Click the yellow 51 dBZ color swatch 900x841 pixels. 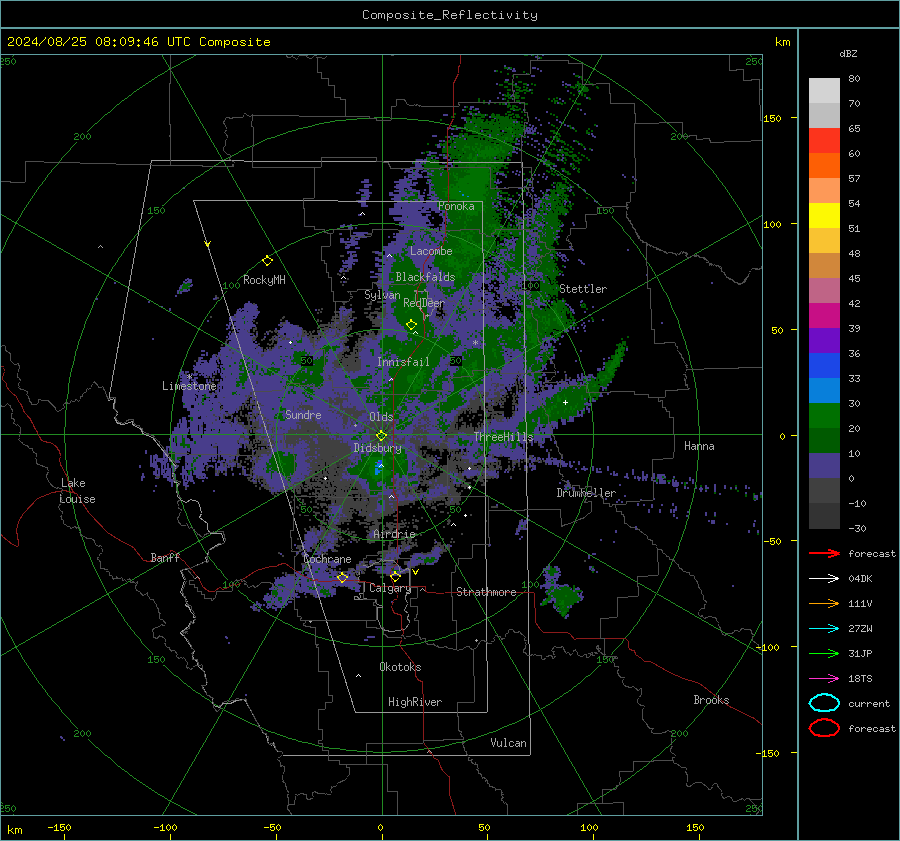click(x=824, y=215)
